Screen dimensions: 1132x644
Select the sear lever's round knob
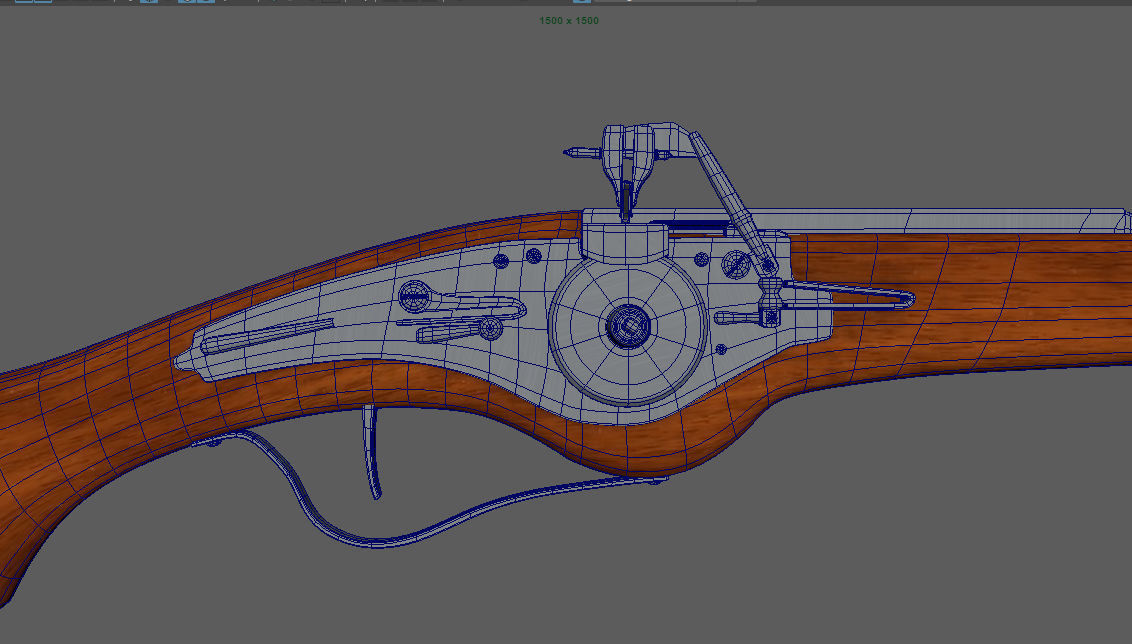[x=491, y=328]
